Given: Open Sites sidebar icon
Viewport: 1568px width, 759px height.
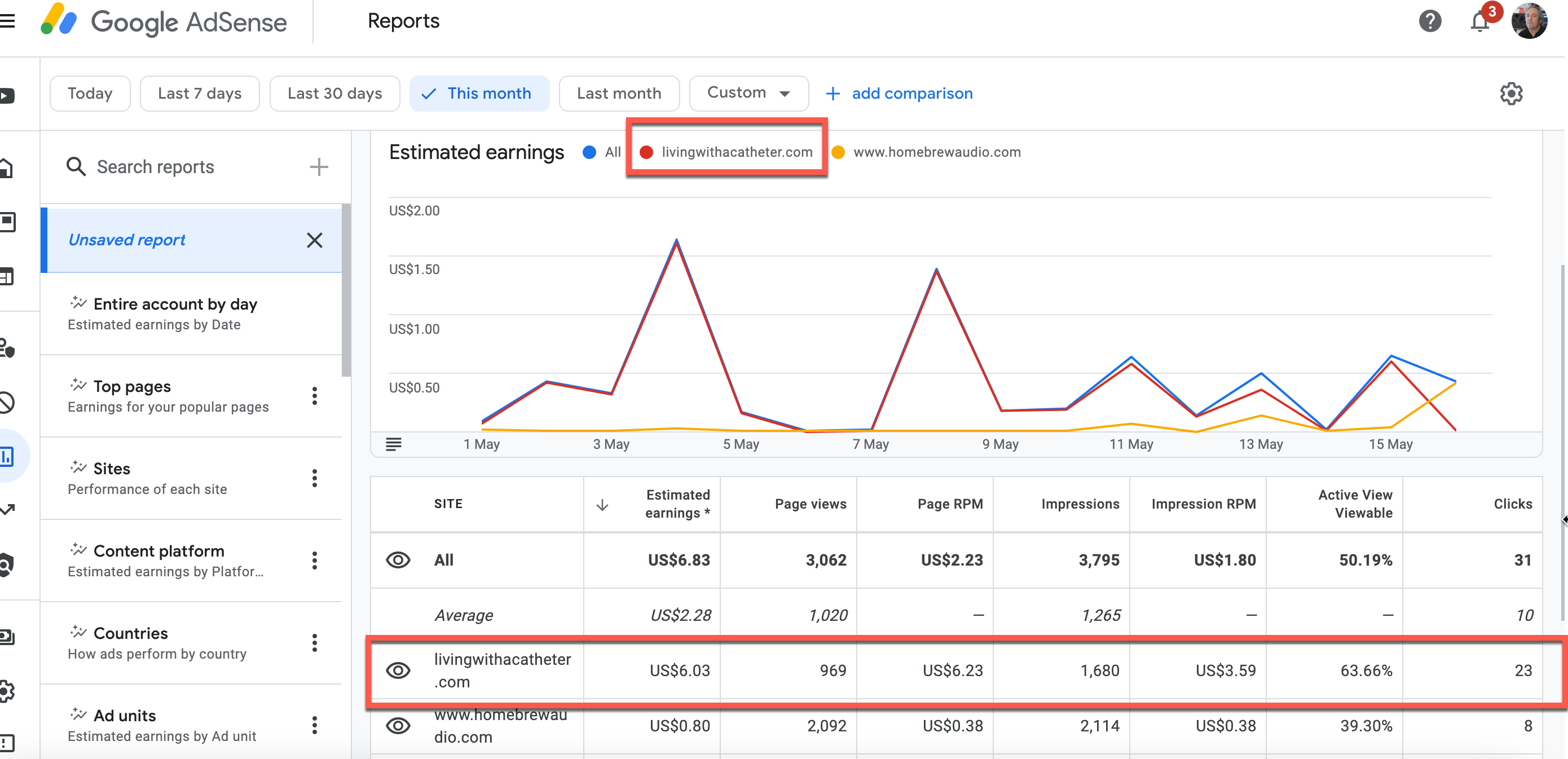Looking at the screenshot, I should [6, 277].
